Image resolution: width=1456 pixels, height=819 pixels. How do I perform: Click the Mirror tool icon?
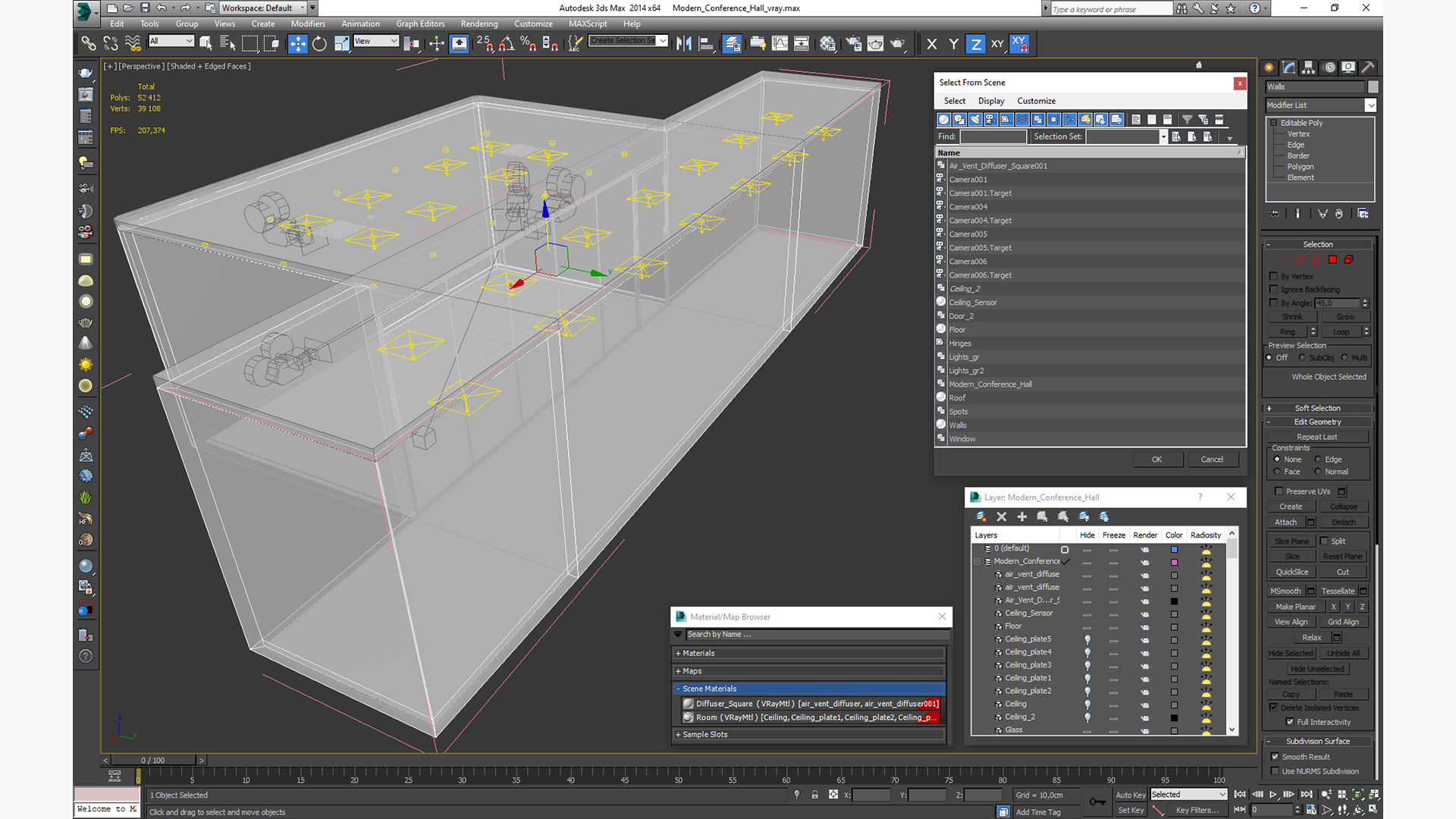point(683,44)
